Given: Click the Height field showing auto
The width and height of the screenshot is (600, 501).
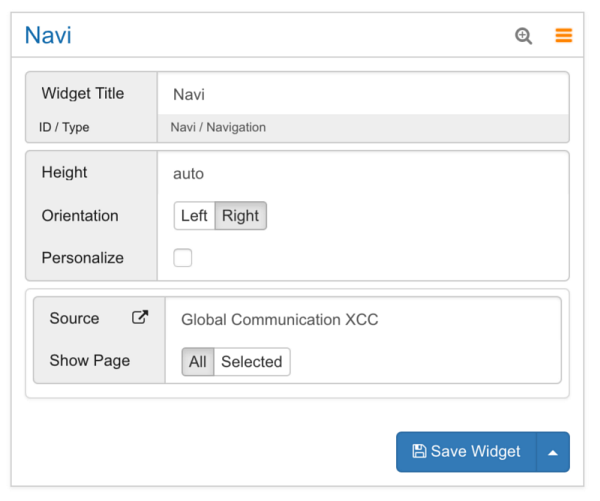Looking at the screenshot, I should pos(362,173).
